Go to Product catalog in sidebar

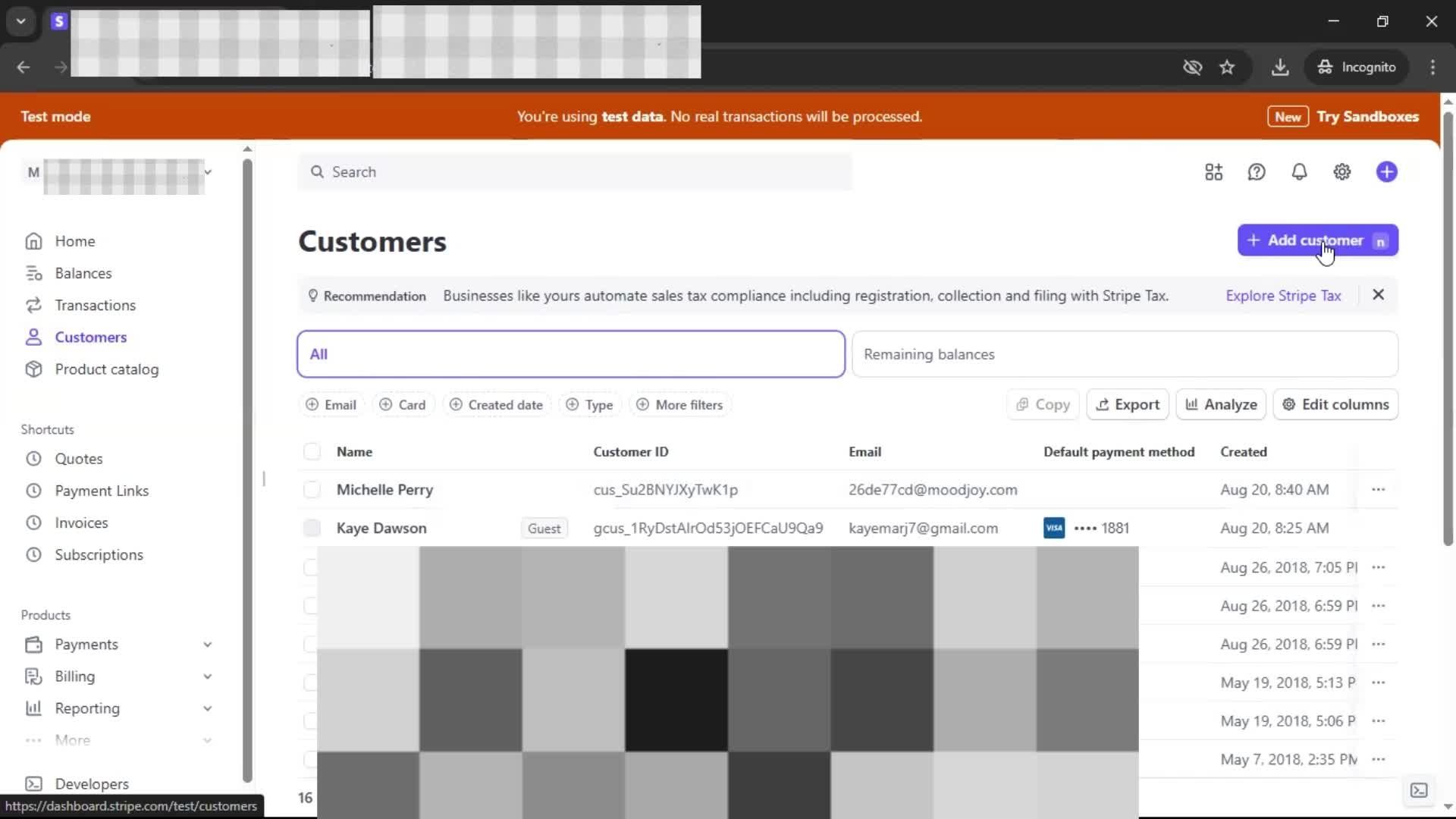point(106,369)
